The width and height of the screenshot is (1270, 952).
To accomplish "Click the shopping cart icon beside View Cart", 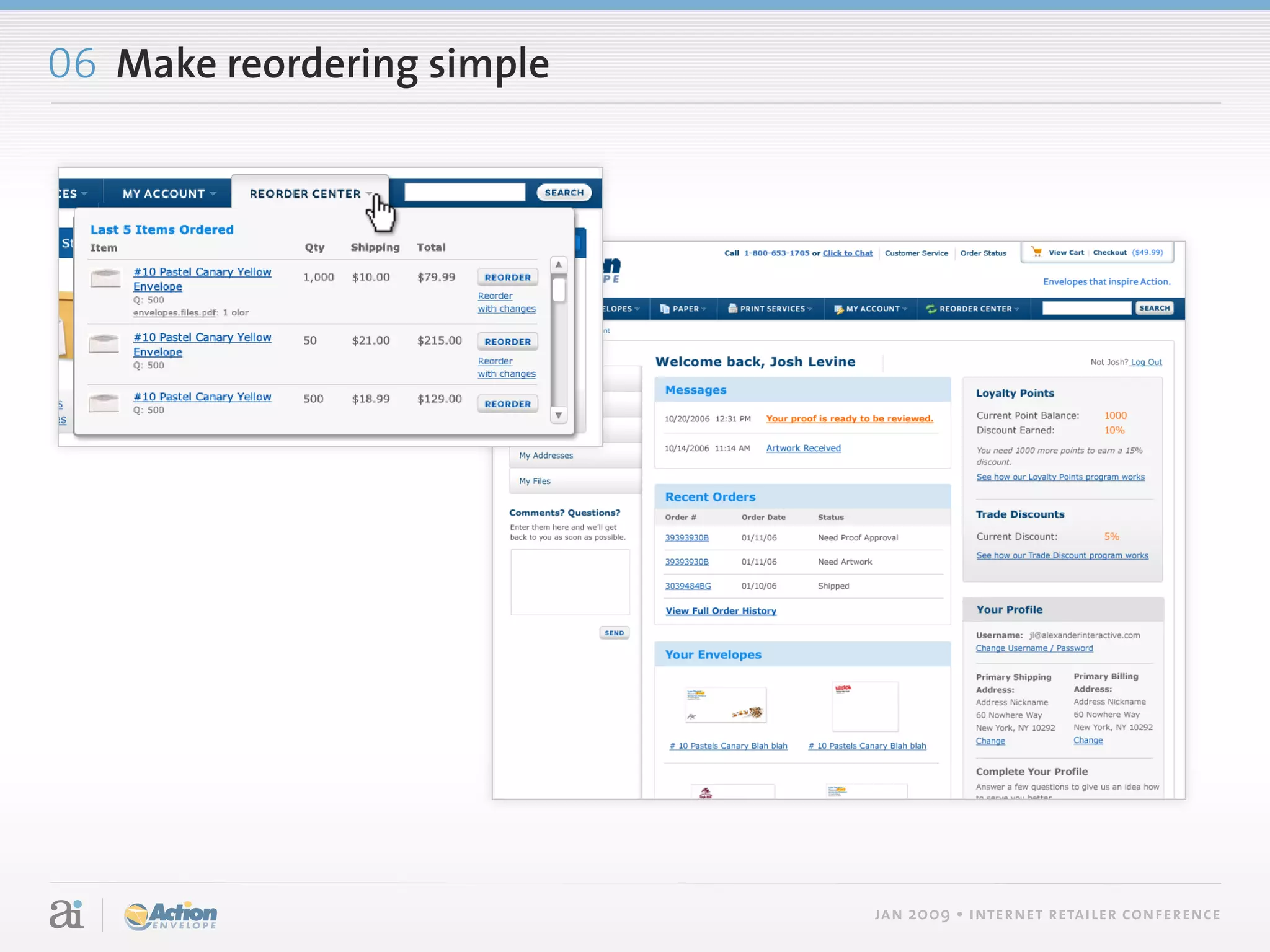I will point(1036,252).
